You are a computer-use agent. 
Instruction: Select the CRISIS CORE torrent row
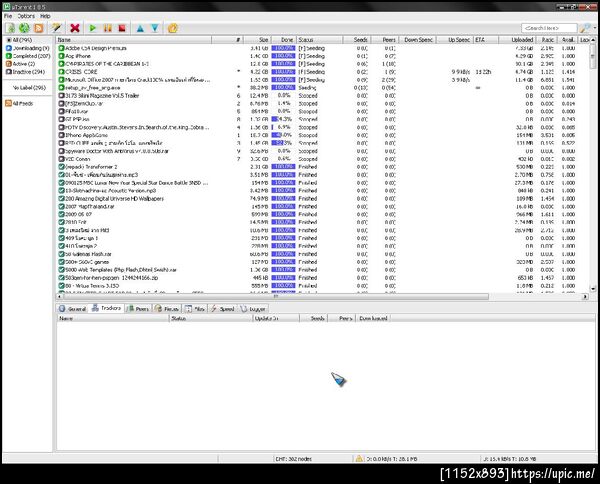click(321, 72)
